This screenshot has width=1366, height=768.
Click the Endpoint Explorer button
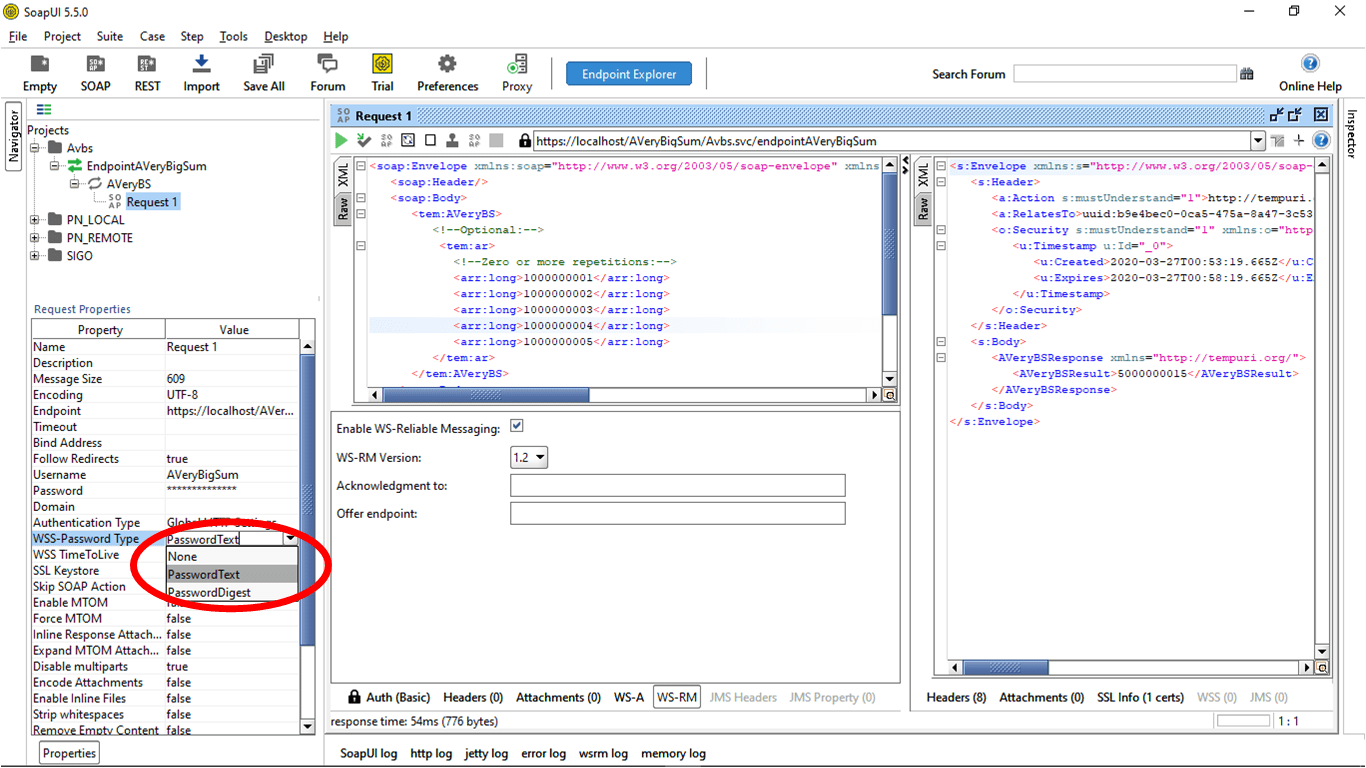tap(628, 73)
